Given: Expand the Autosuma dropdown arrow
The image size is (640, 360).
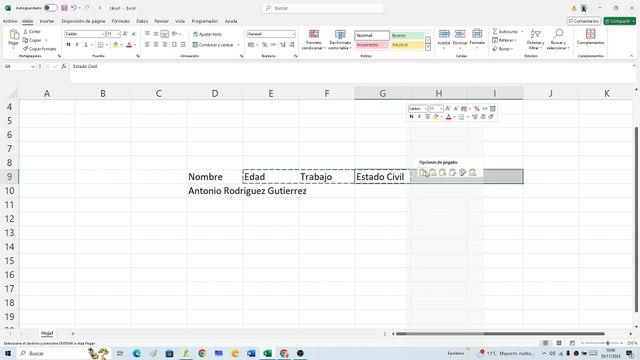Looking at the screenshot, I should pos(522,31).
